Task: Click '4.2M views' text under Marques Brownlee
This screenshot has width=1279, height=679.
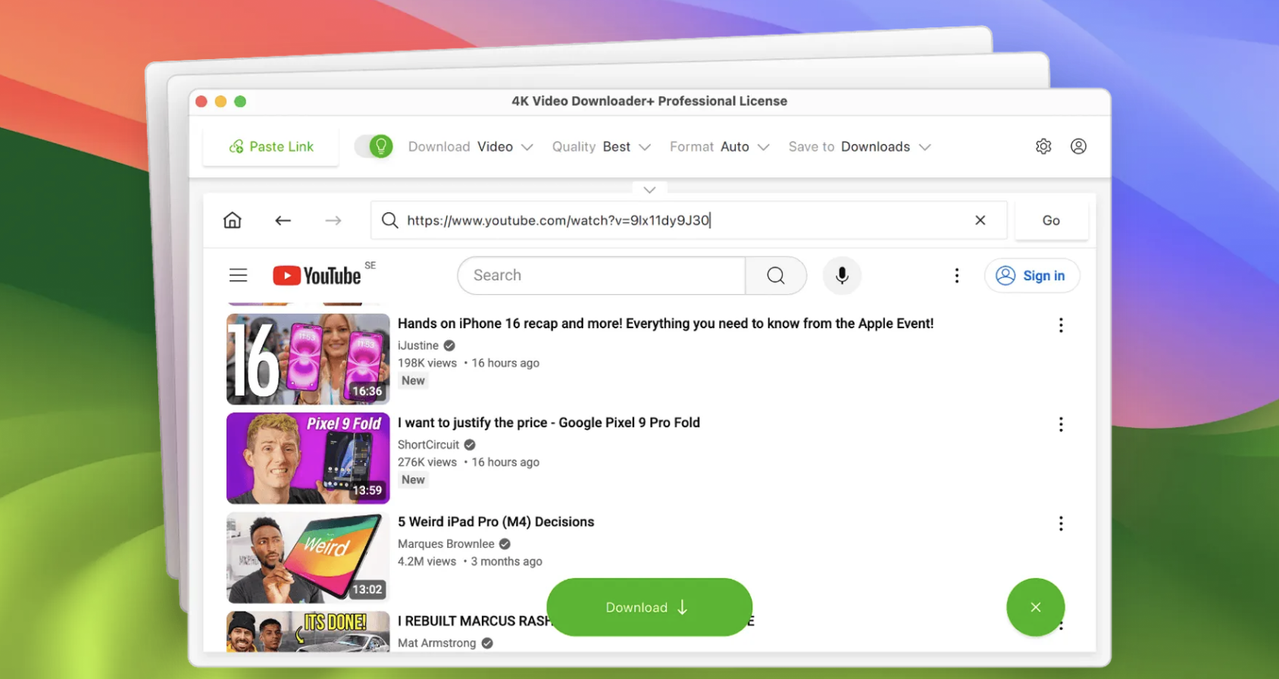Action: pyautogui.click(x=427, y=561)
